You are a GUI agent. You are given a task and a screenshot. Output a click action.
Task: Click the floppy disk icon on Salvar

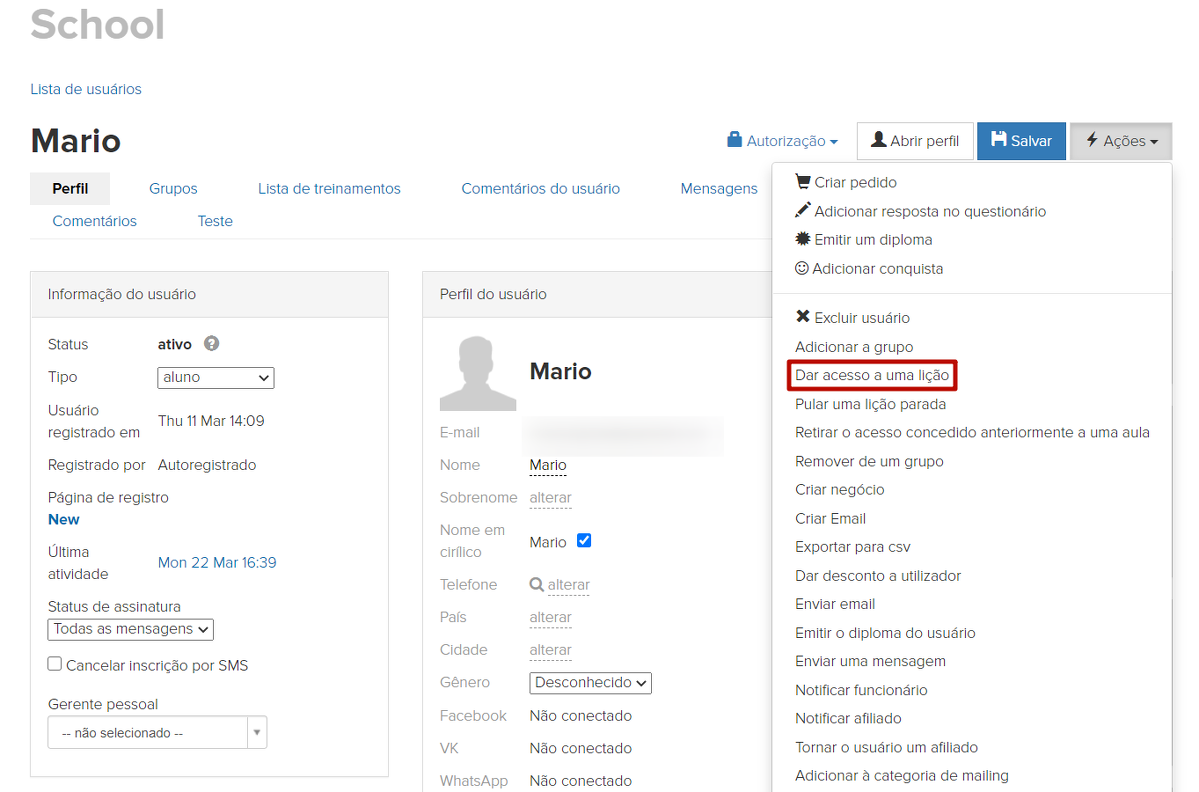coord(998,140)
